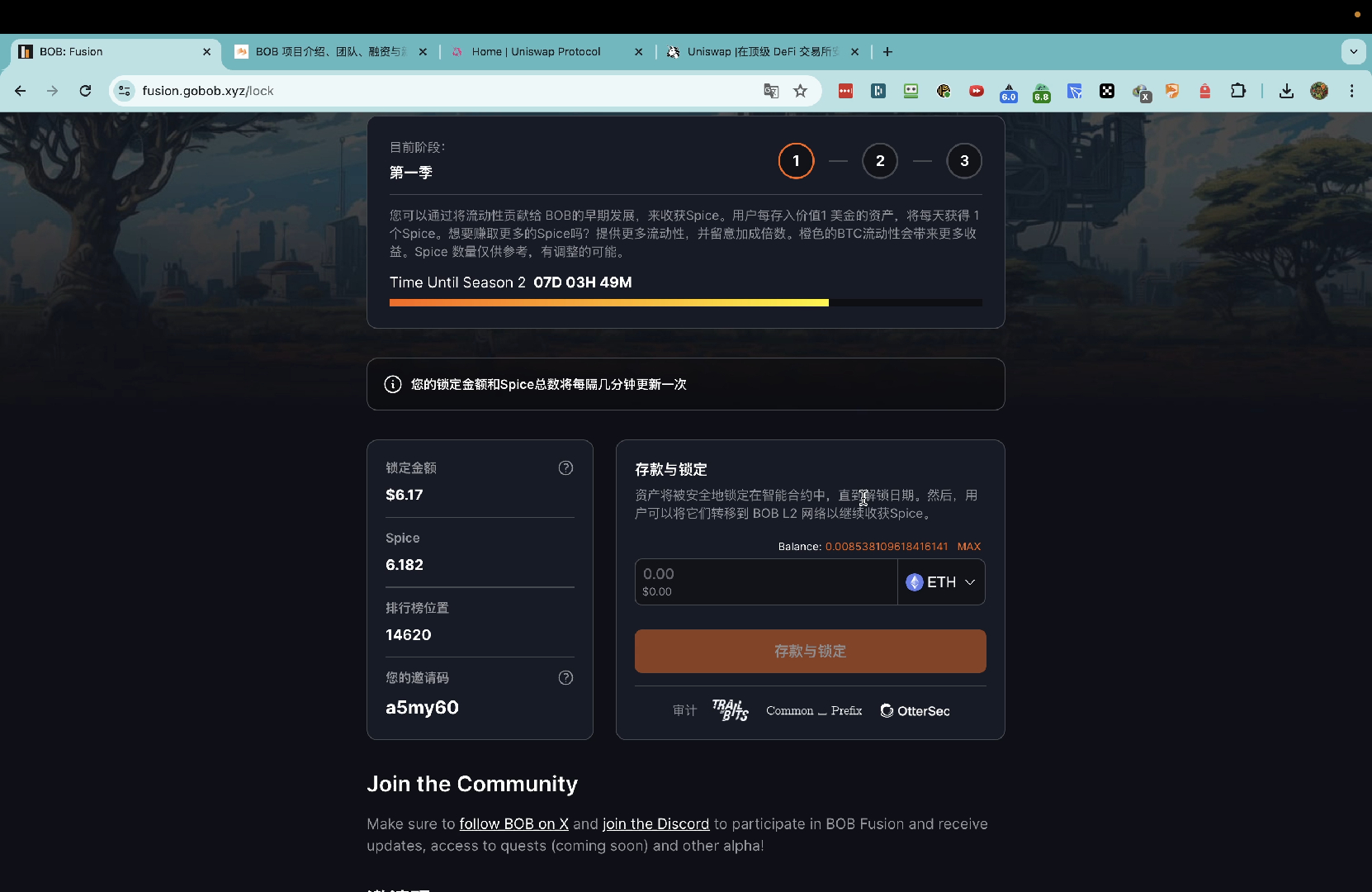1372x892 pixels.
Task: Click the leaderboard position 14620
Action: coord(408,635)
